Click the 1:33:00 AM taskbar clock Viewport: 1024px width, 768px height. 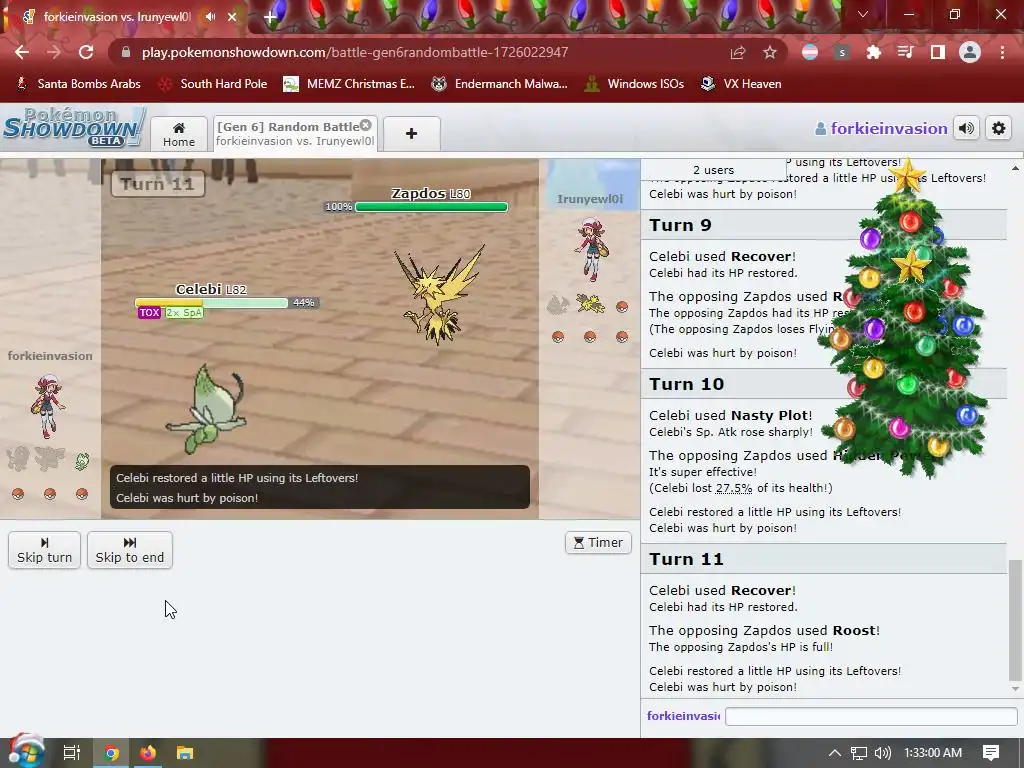(x=933, y=753)
